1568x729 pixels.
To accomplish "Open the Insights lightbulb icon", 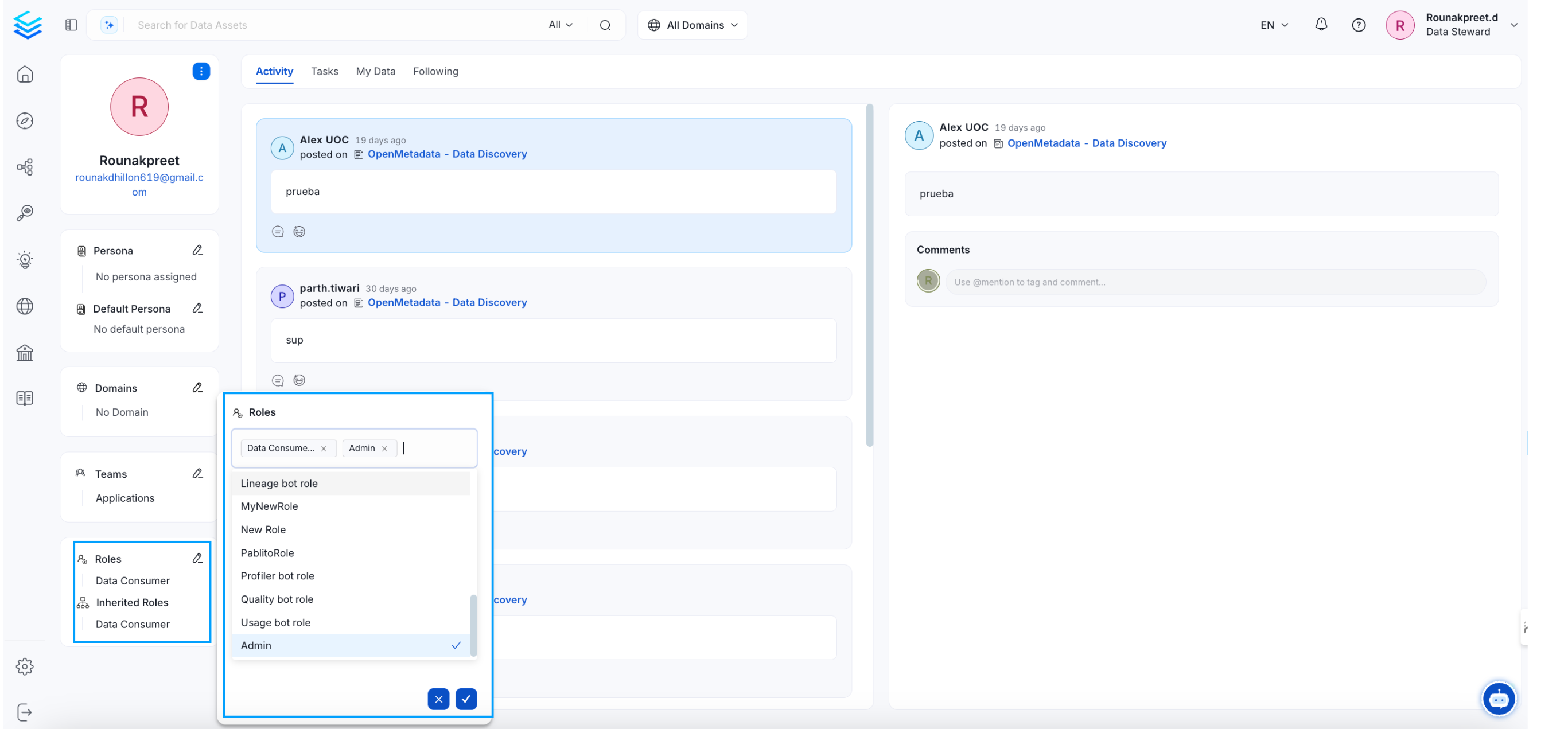I will coord(25,259).
